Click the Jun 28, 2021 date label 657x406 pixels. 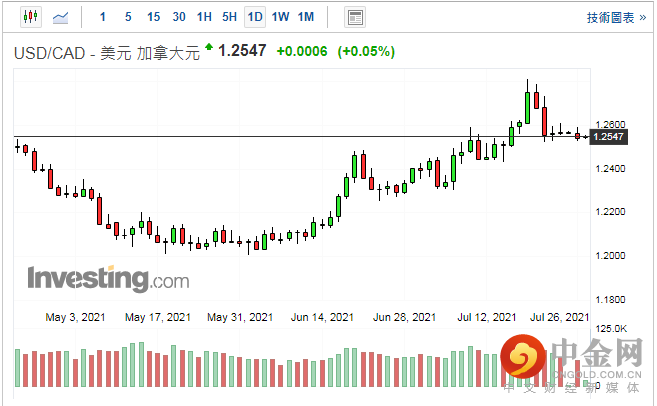pos(404,317)
